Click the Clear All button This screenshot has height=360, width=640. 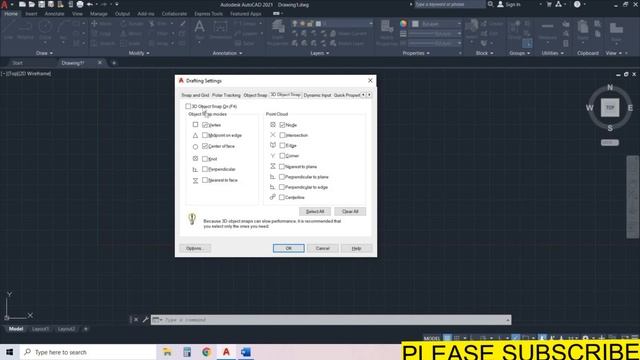(x=350, y=211)
